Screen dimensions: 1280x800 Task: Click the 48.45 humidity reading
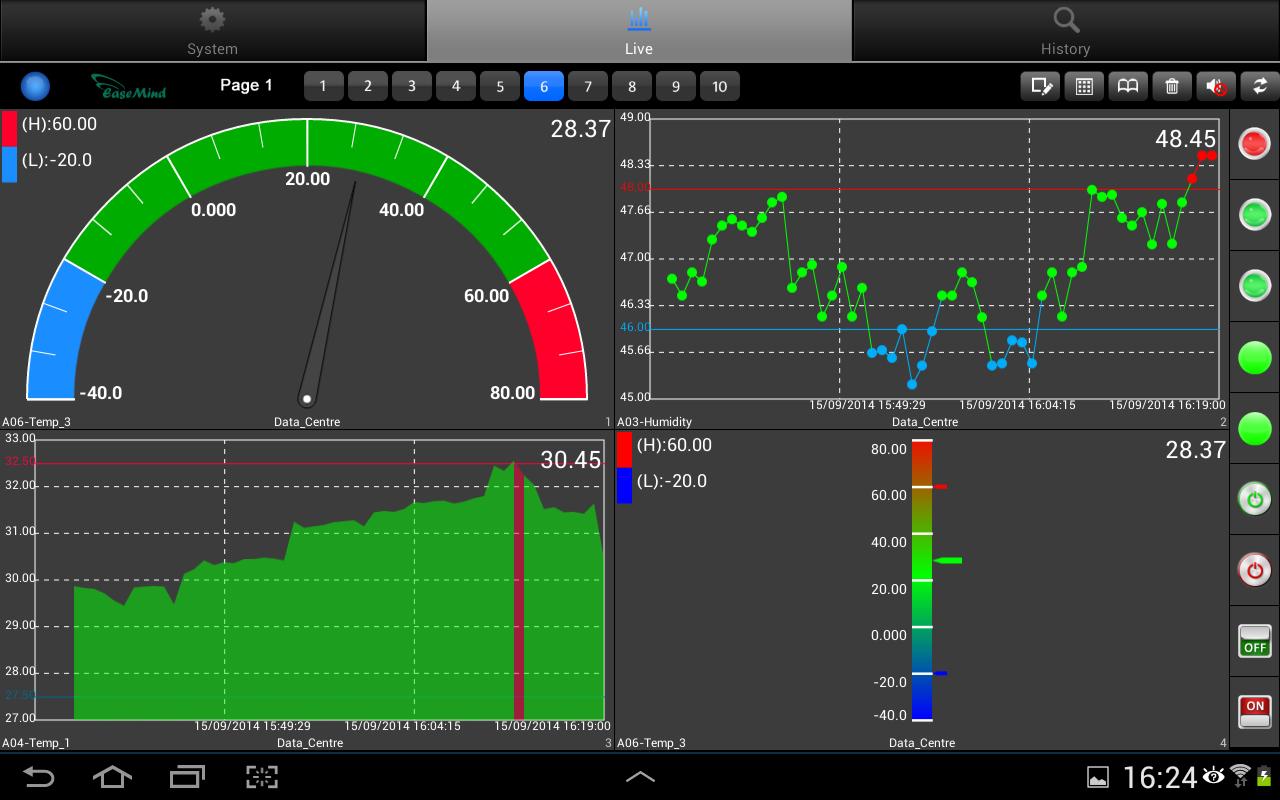[1185, 139]
